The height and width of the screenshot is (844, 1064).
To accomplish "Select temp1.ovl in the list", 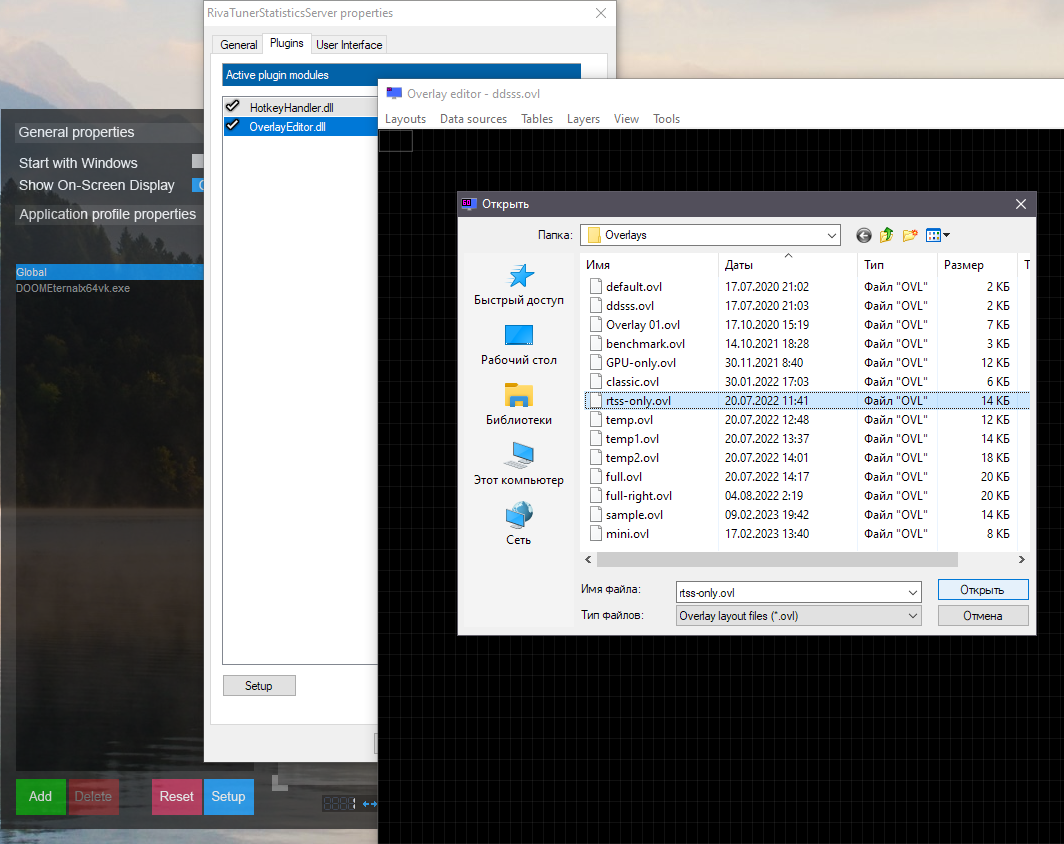I will click(632, 438).
